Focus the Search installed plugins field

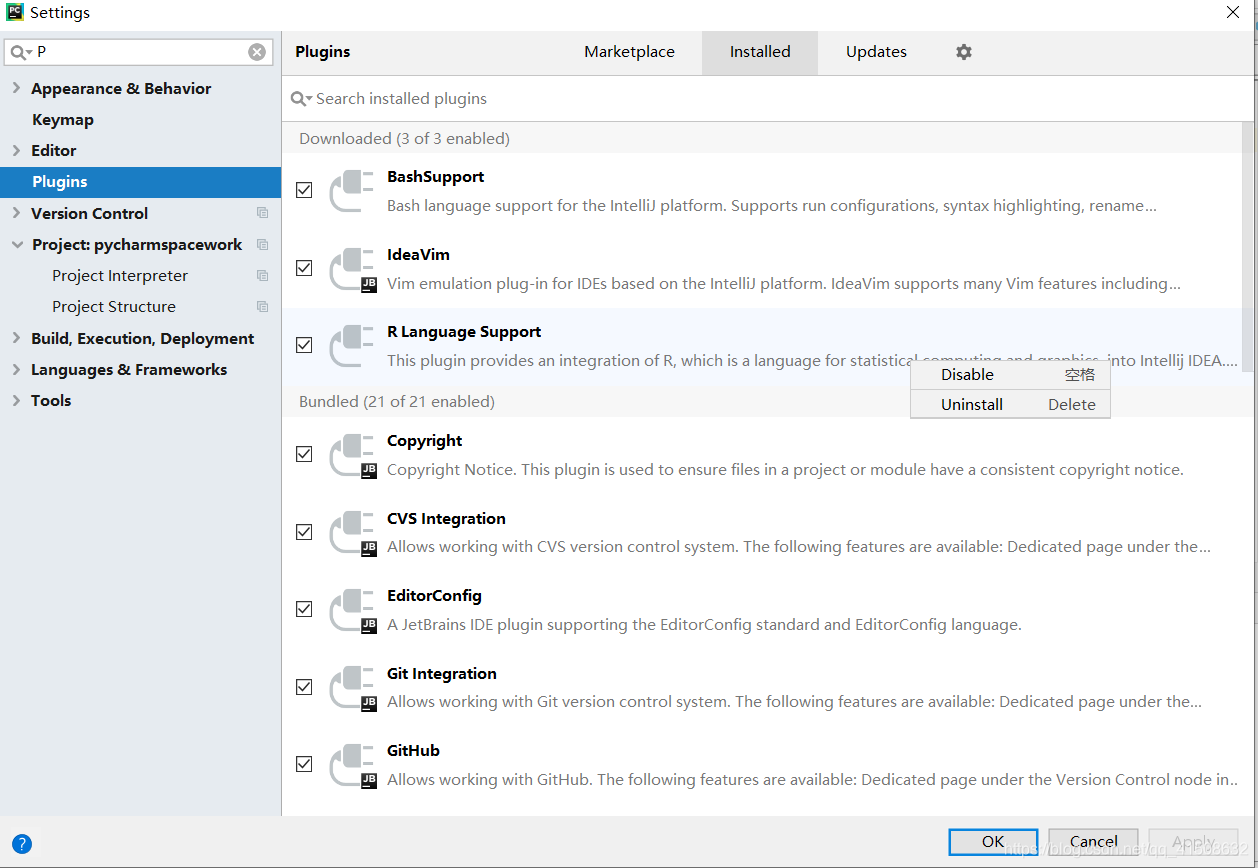pyautogui.click(x=765, y=99)
